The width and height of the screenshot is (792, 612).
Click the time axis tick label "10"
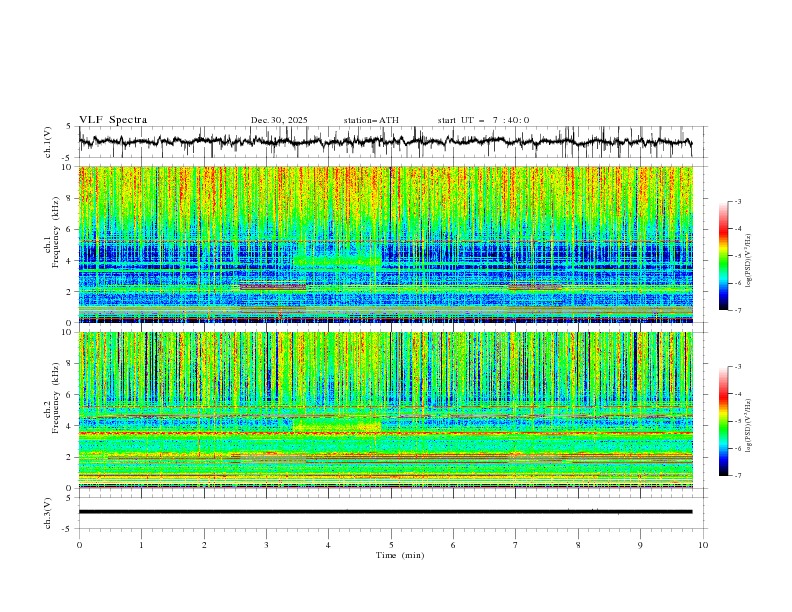[x=703, y=545]
